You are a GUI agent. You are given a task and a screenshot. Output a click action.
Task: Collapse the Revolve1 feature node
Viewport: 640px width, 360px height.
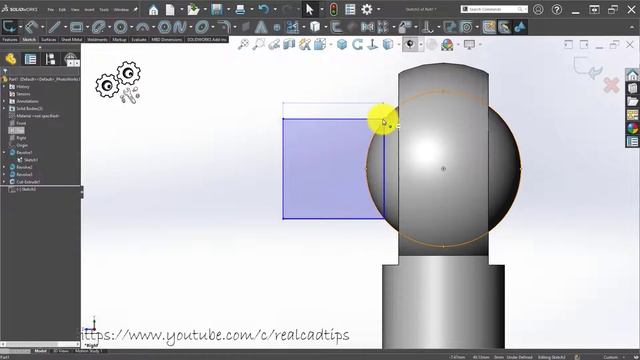point(4,153)
